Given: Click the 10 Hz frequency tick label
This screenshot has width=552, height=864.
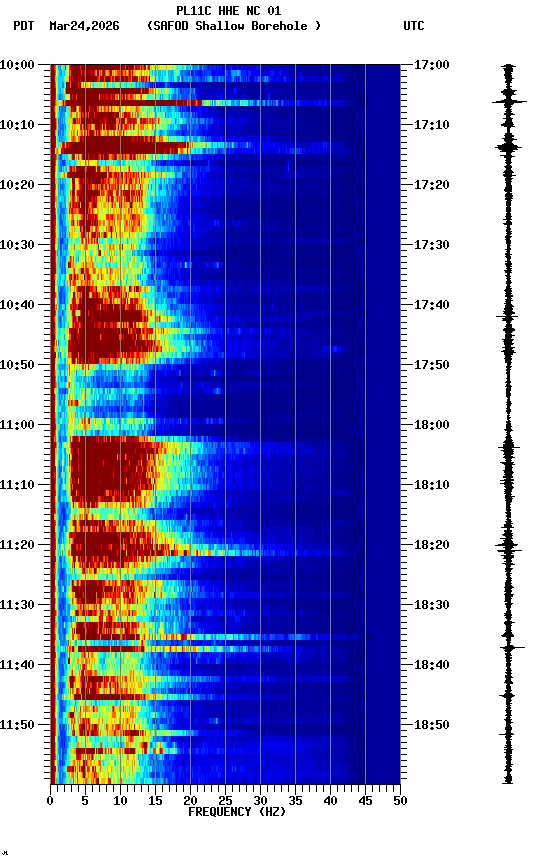Looking at the screenshot, I should 120,802.
